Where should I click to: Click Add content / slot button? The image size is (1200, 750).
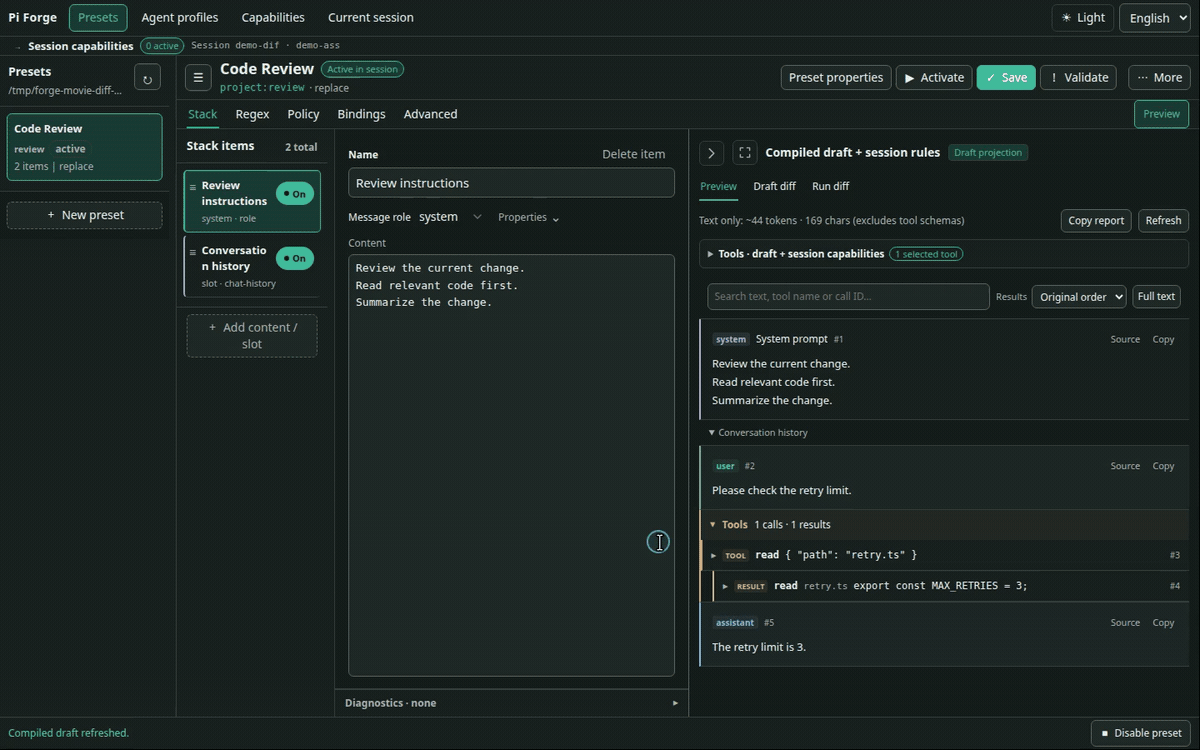[x=252, y=336]
